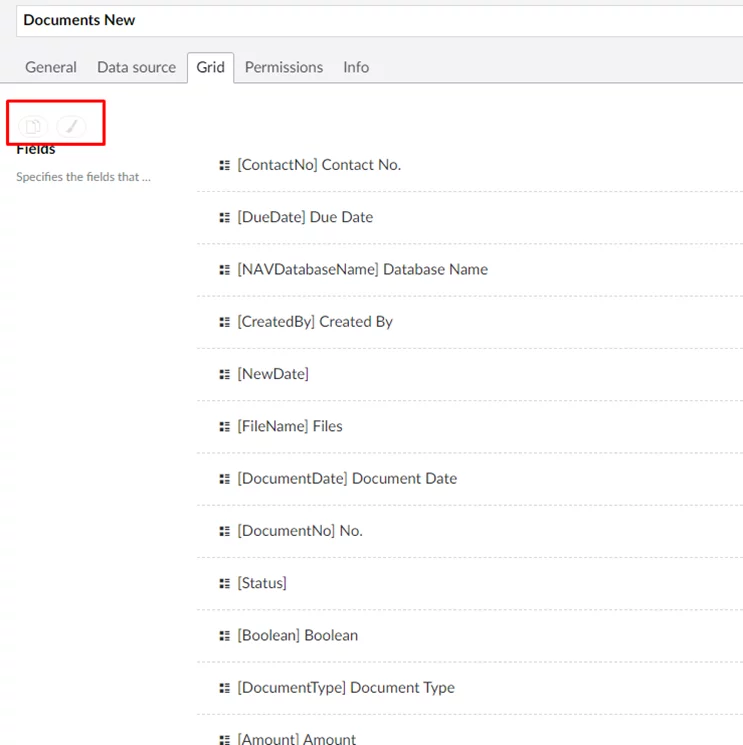Viewport: 743px width, 745px height.
Task: Select the [Boolean] Boolean field row
Action: [297, 635]
